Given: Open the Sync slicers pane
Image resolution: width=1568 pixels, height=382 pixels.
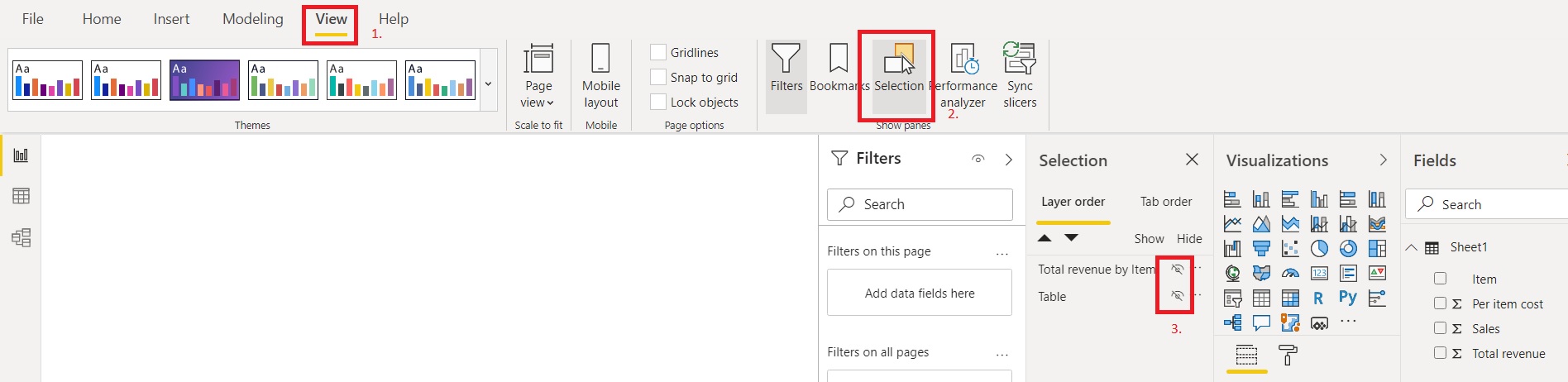Looking at the screenshot, I should tap(1019, 76).
